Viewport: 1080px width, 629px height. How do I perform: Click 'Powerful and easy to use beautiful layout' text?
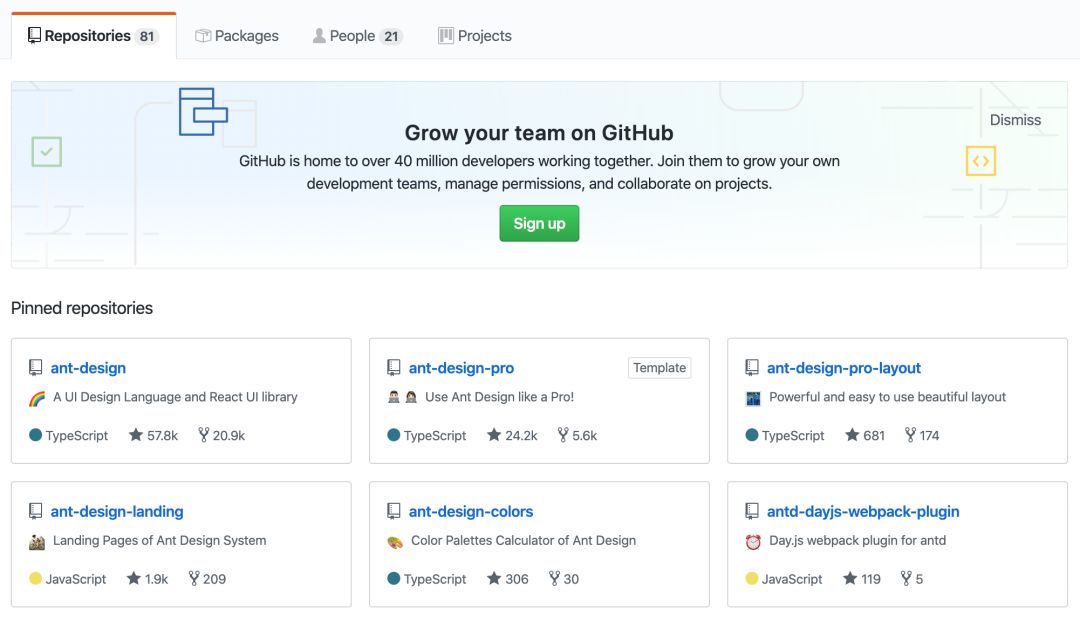[x=887, y=397]
